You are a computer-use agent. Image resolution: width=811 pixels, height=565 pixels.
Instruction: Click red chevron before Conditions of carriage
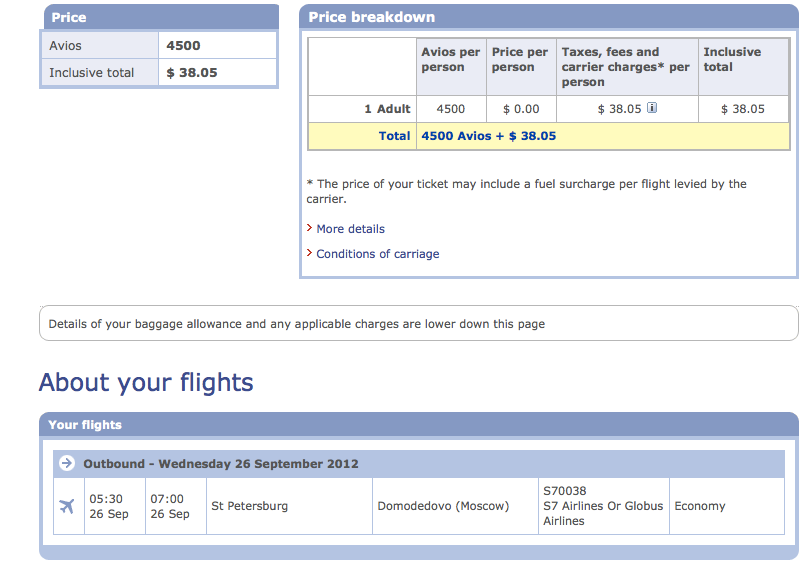[x=309, y=252]
